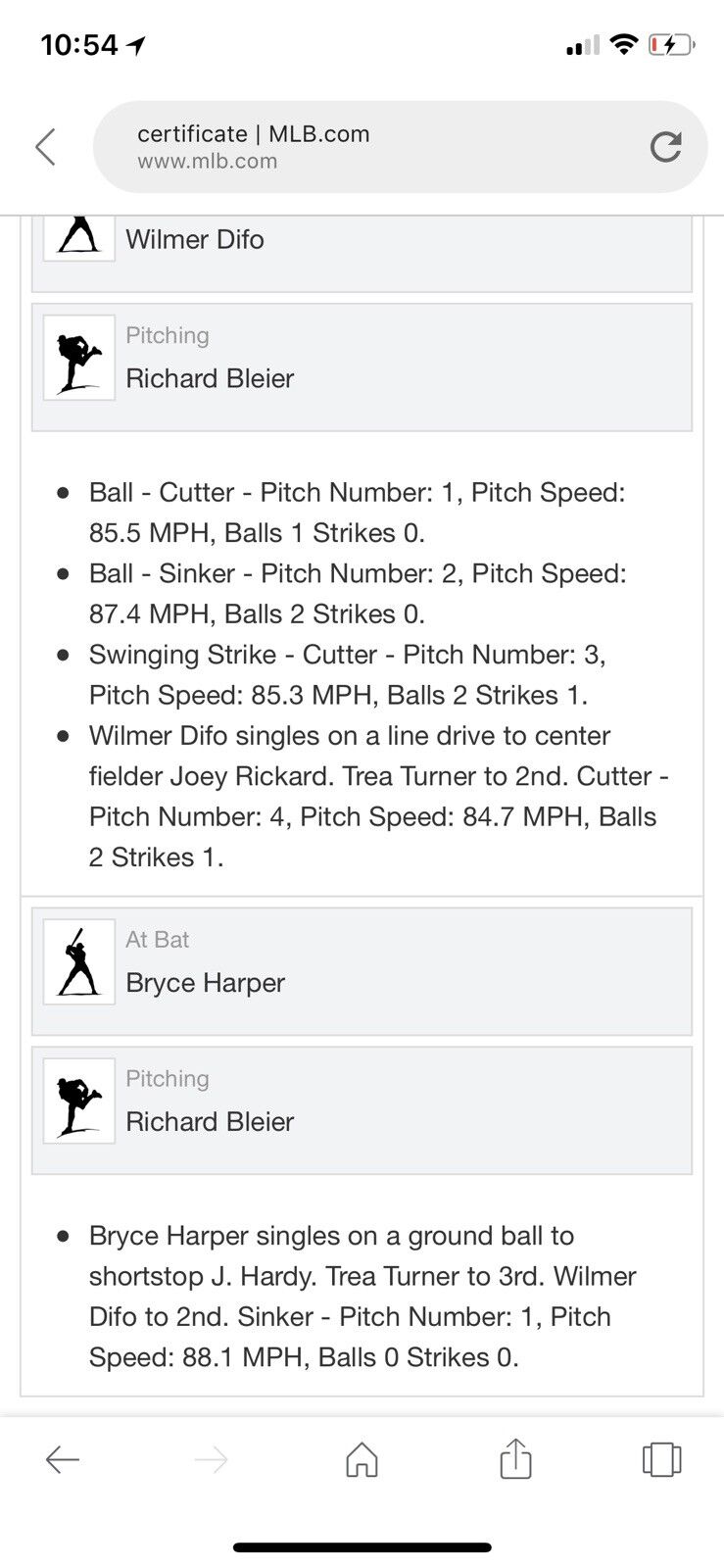Image resolution: width=724 pixels, height=1568 pixels.
Task: Show open tabs with the tabs icon
Action: [661, 1459]
